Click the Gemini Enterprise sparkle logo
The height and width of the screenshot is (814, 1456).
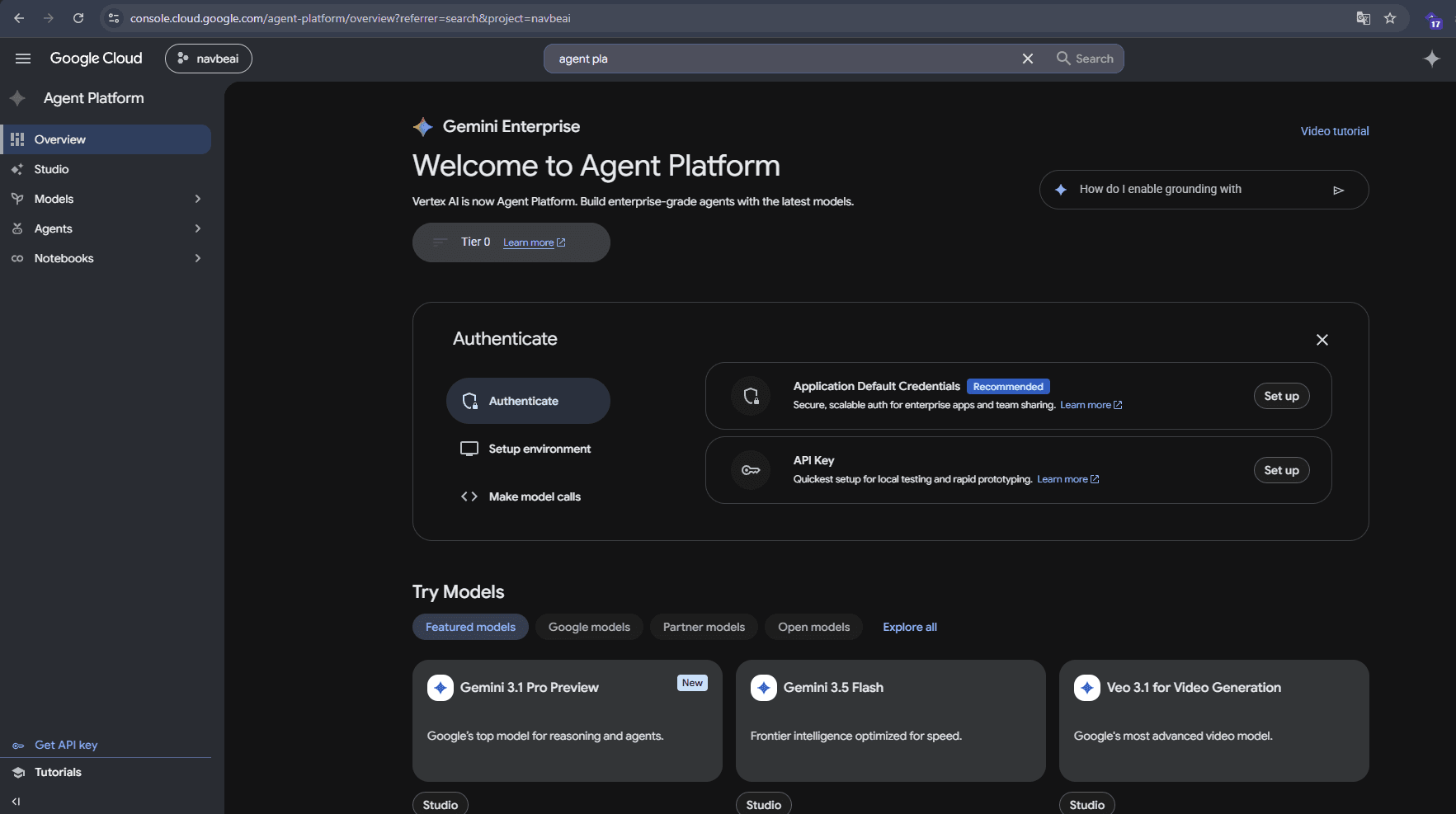pos(423,126)
